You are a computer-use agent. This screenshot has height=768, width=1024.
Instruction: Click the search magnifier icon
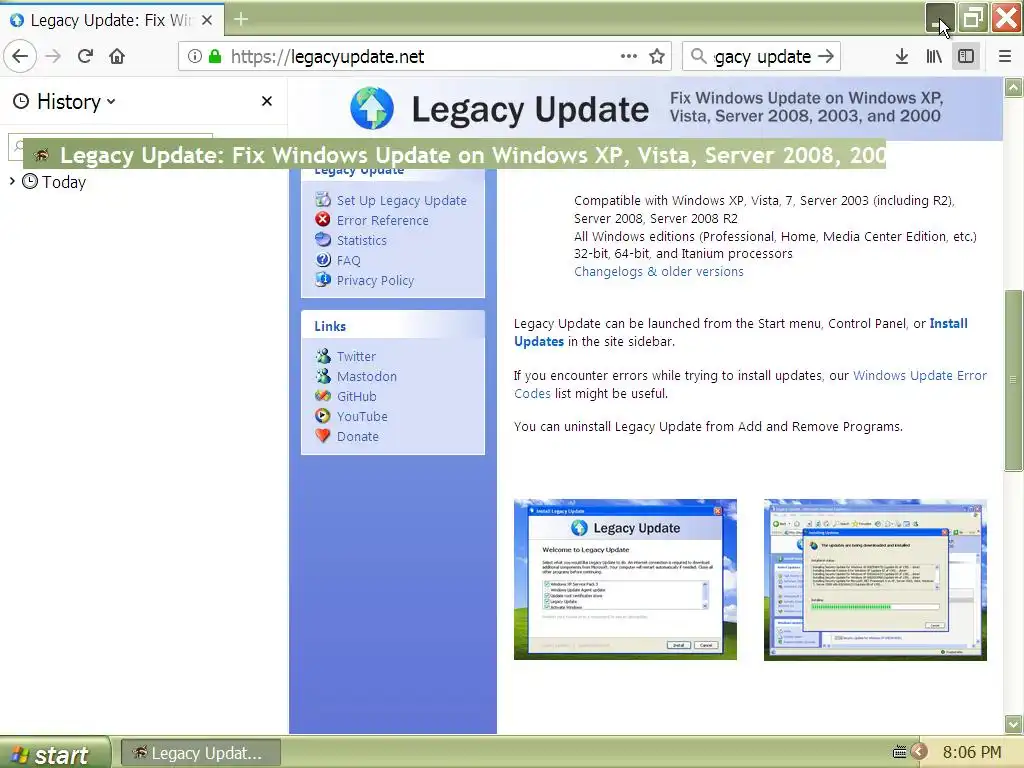[698, 56]
